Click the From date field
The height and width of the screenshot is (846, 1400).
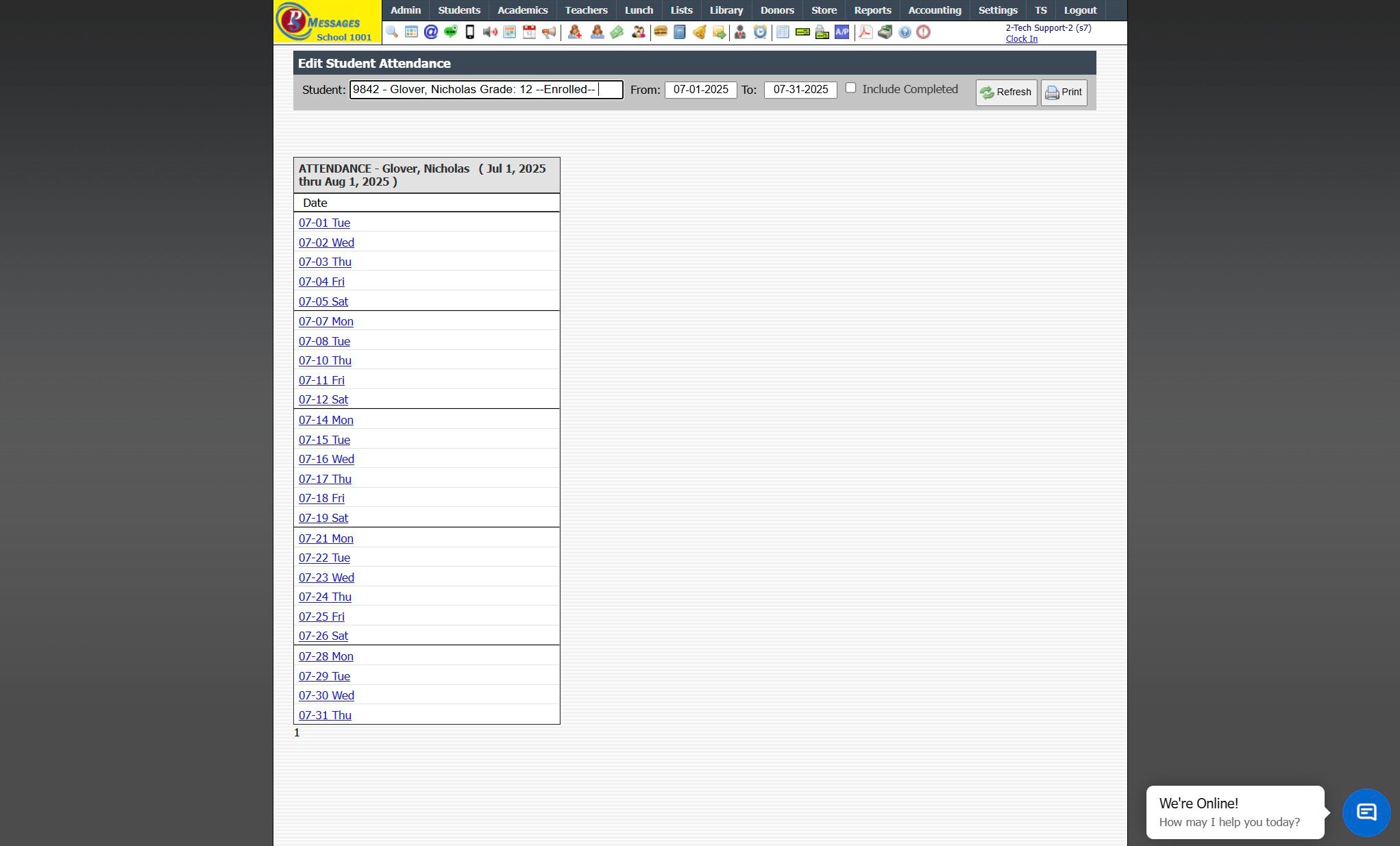pyautogui.click(x=700, y=90)
